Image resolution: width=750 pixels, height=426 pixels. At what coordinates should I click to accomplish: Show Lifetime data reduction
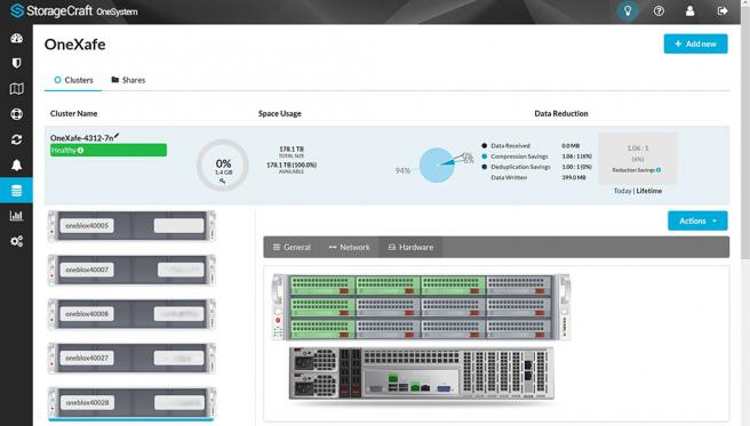(649, 190)
